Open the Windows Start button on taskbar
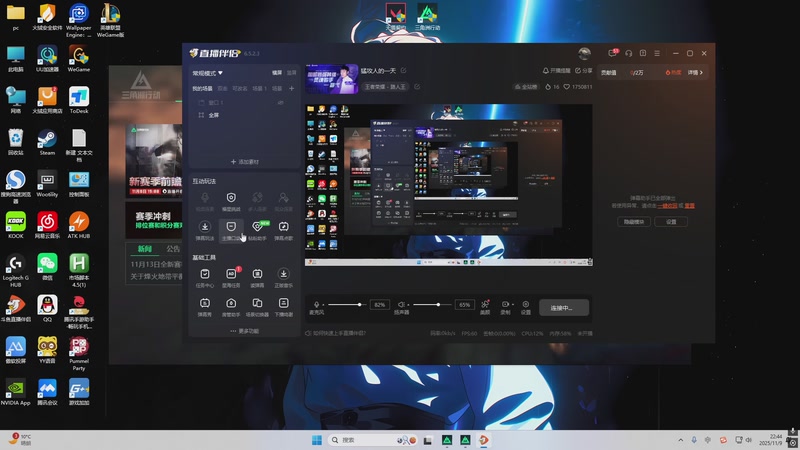This screenshot has height=450, width=800. [317, 440]
